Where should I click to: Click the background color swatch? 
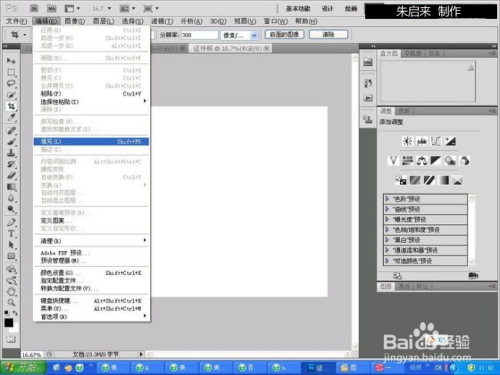(14, 329)
